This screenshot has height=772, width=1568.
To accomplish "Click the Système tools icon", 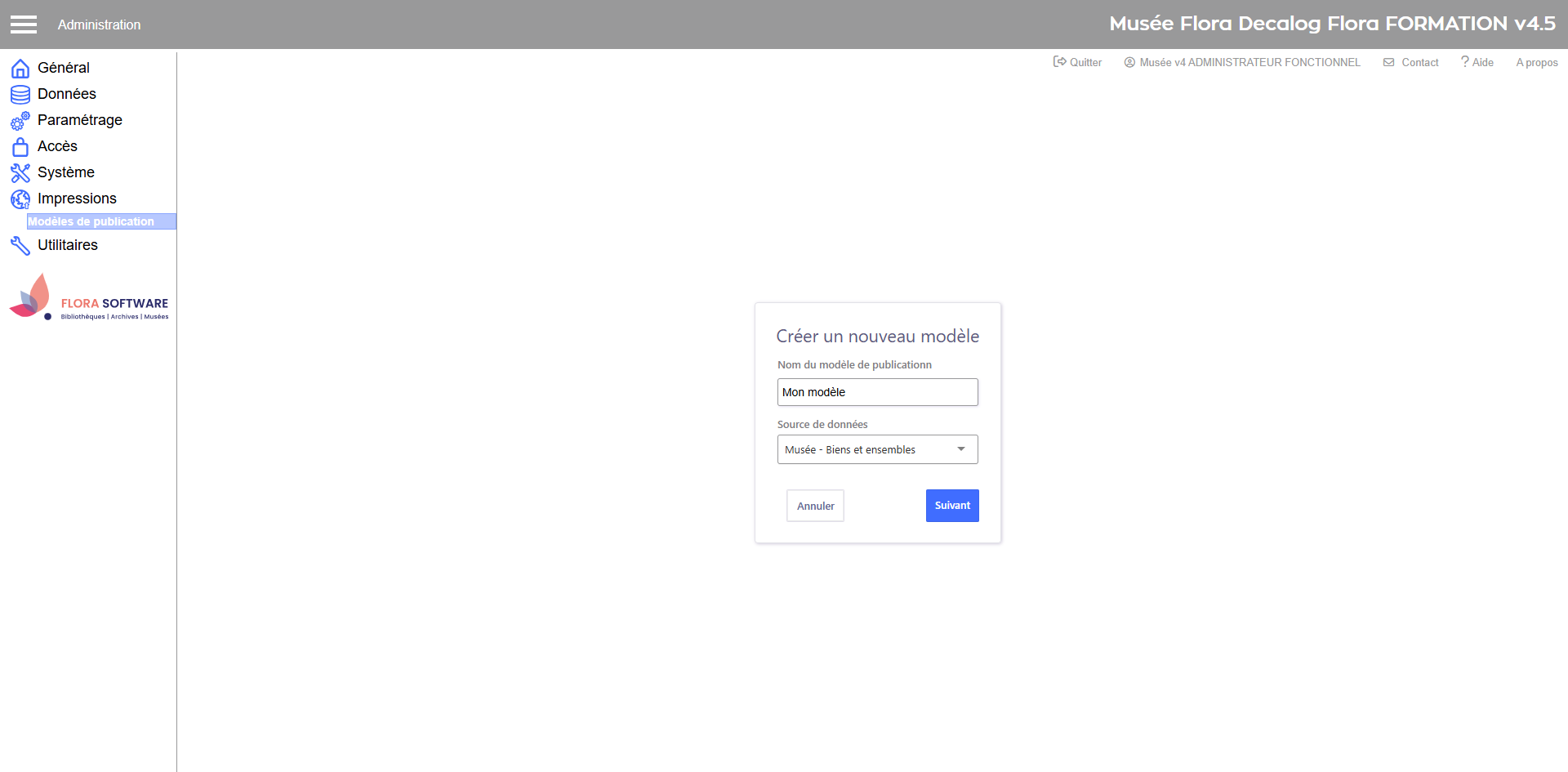I will pyautogui.click(x=20, y=173).
